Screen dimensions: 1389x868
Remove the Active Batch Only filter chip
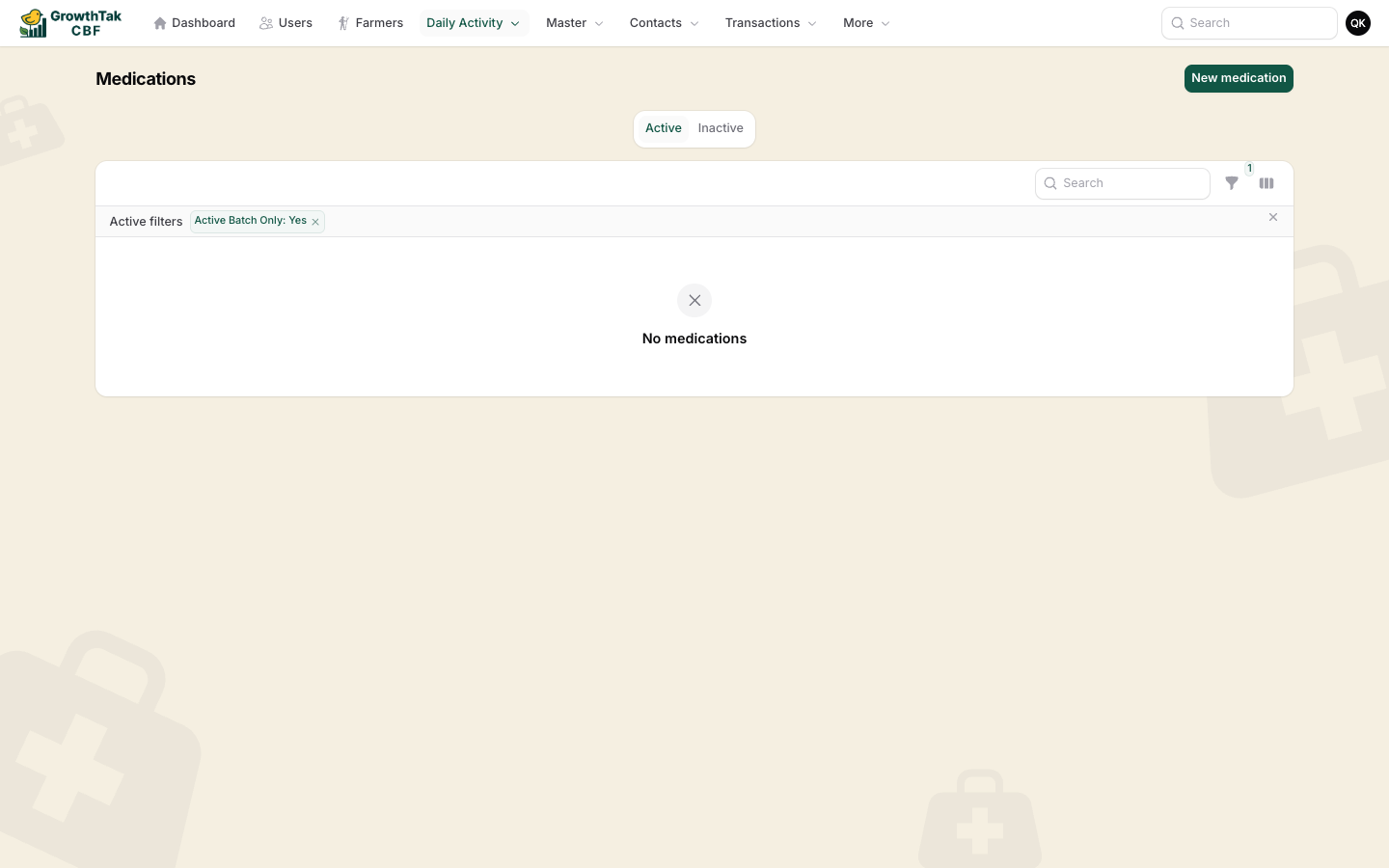(x=315, y=222)
